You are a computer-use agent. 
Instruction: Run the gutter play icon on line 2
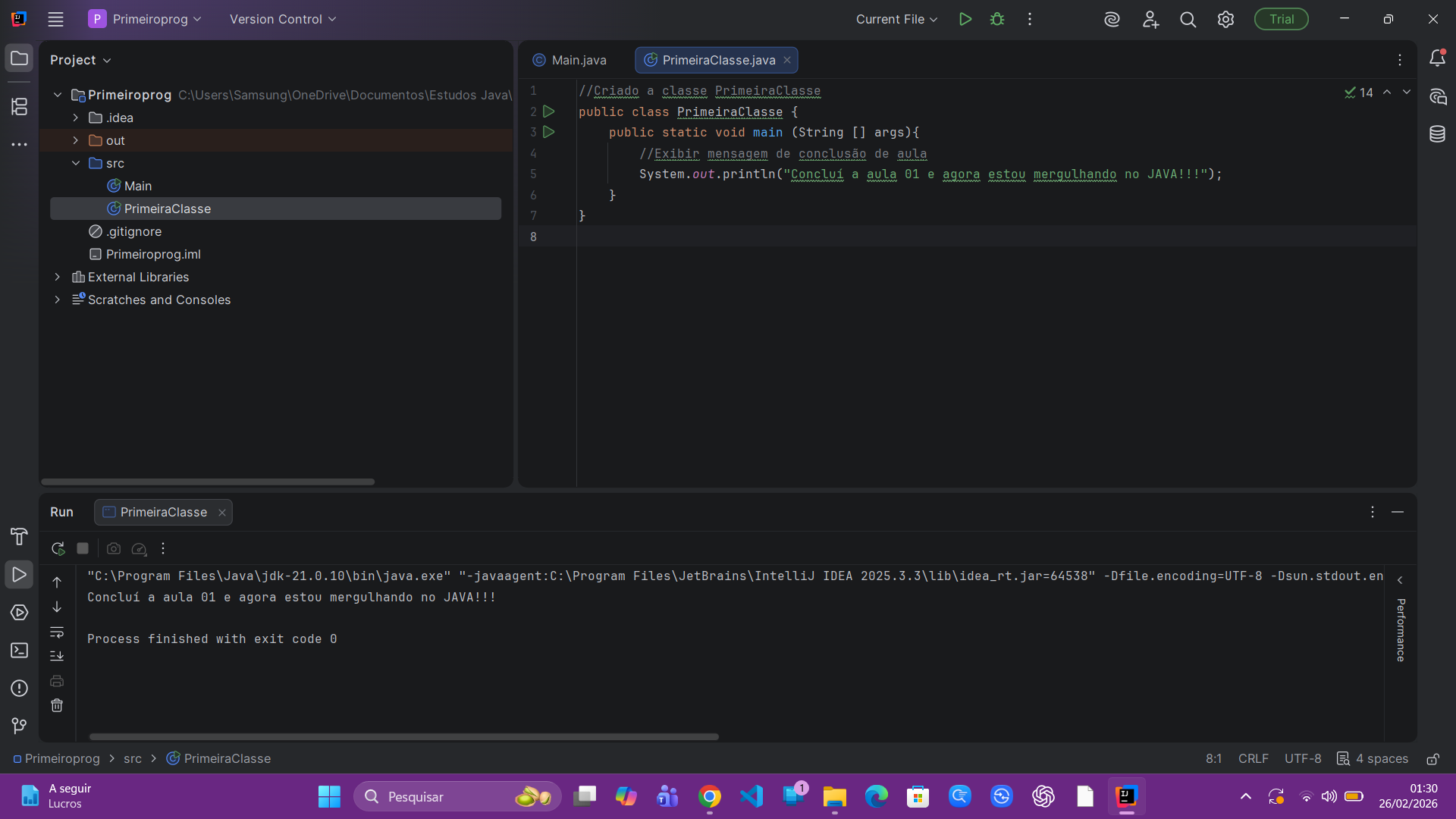549,111
